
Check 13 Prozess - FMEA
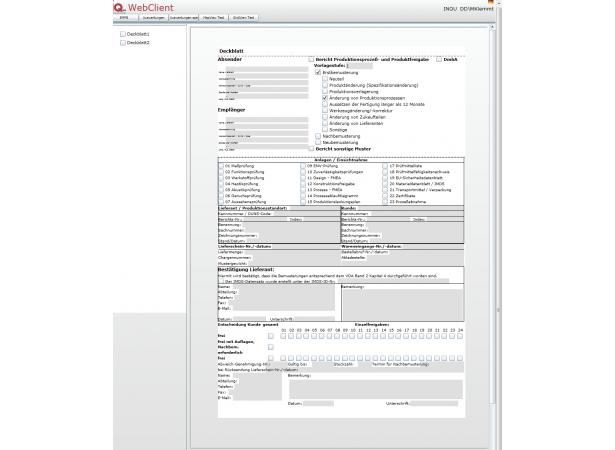tap(303, 189)
